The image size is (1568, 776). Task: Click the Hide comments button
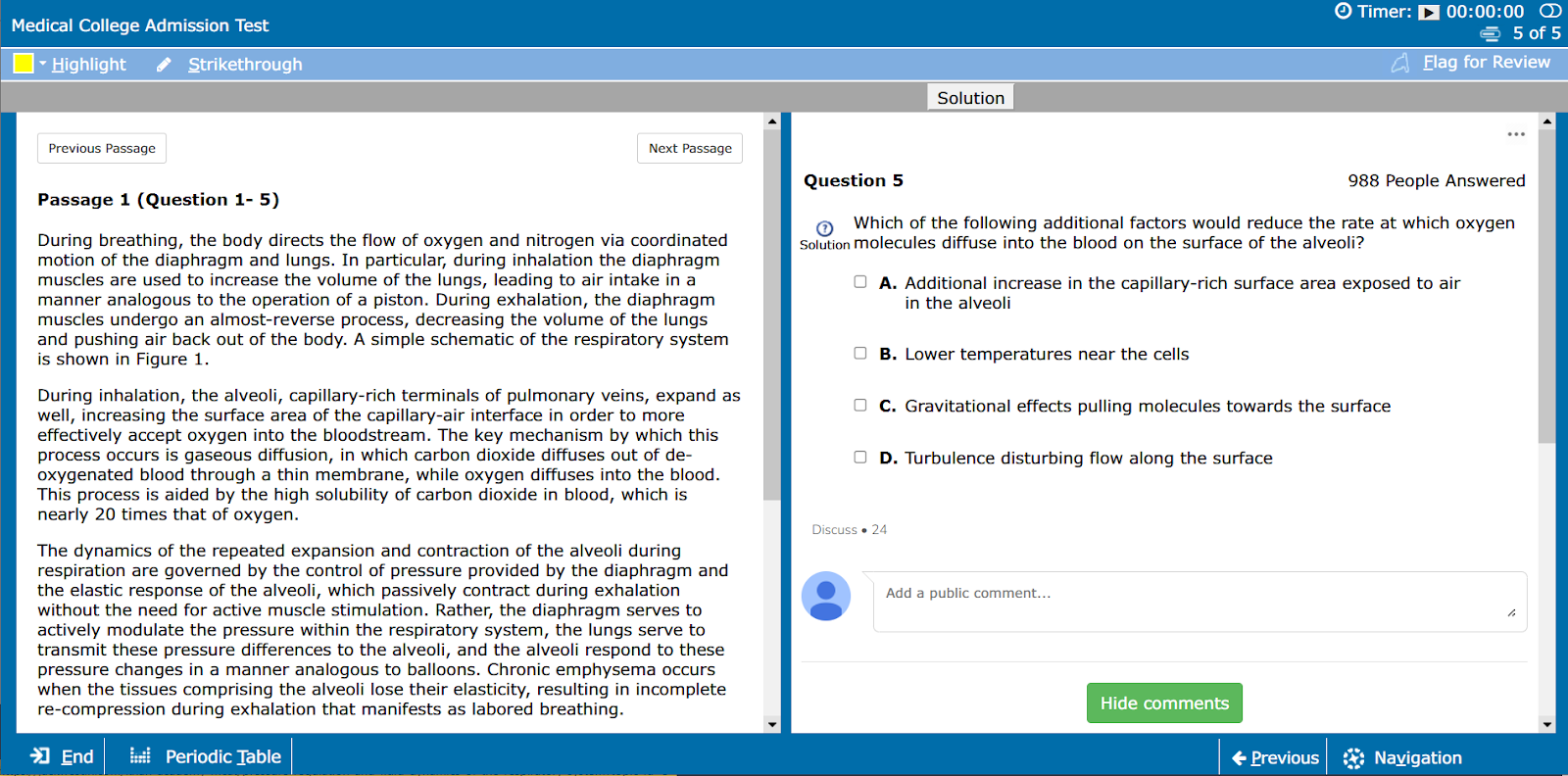[1164, 703]
